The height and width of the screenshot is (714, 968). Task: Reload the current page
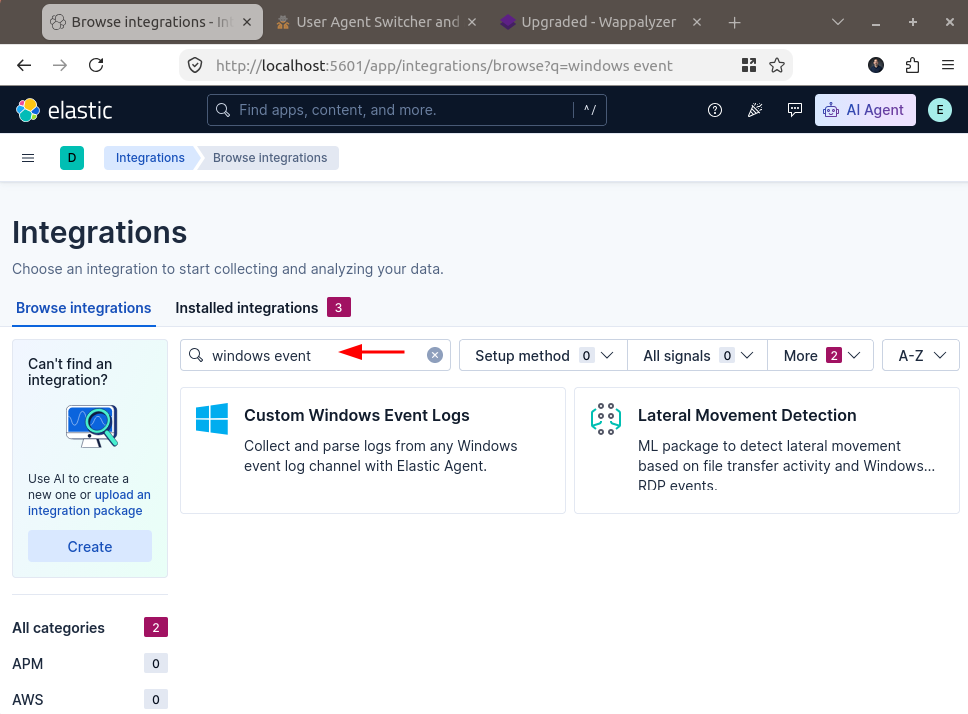point(96,65)
